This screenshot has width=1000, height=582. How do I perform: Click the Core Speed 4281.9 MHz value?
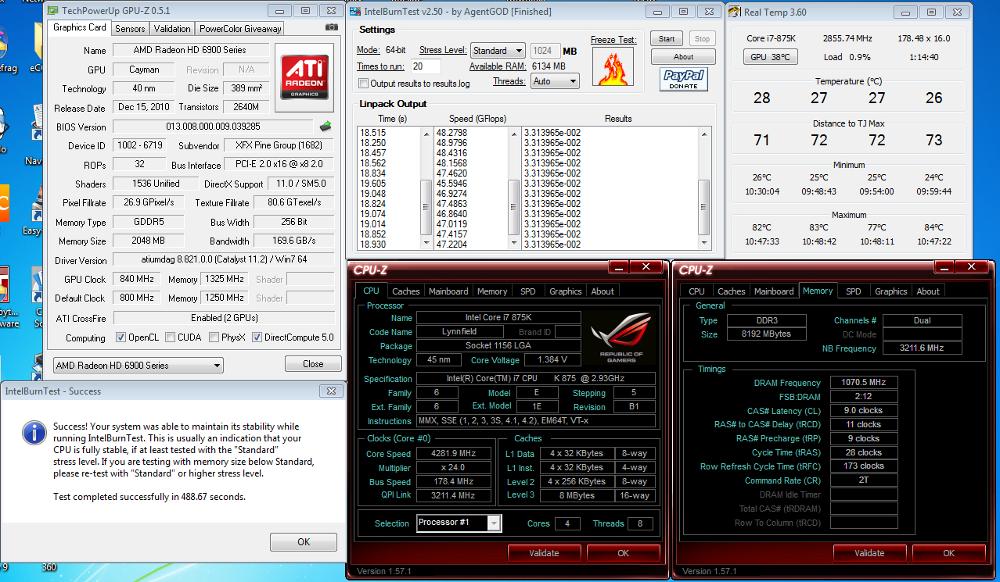(x=453, y=453)
